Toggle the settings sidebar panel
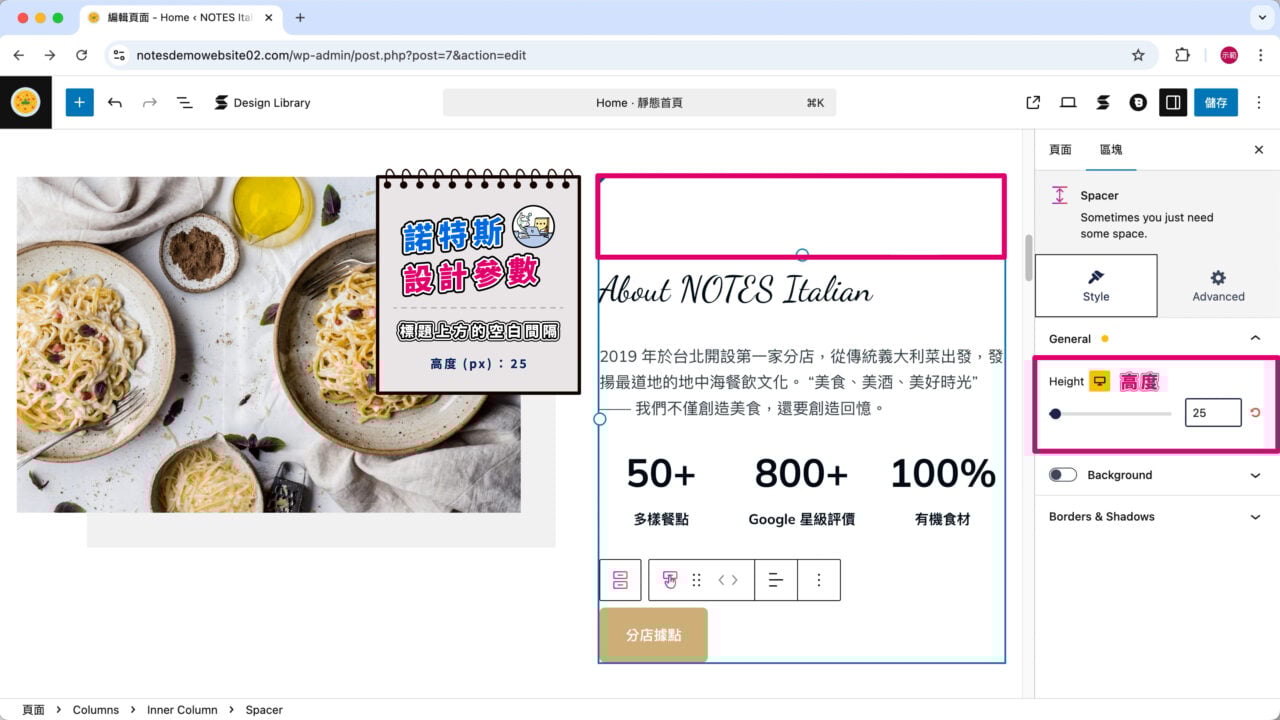 coord(1173,102)
